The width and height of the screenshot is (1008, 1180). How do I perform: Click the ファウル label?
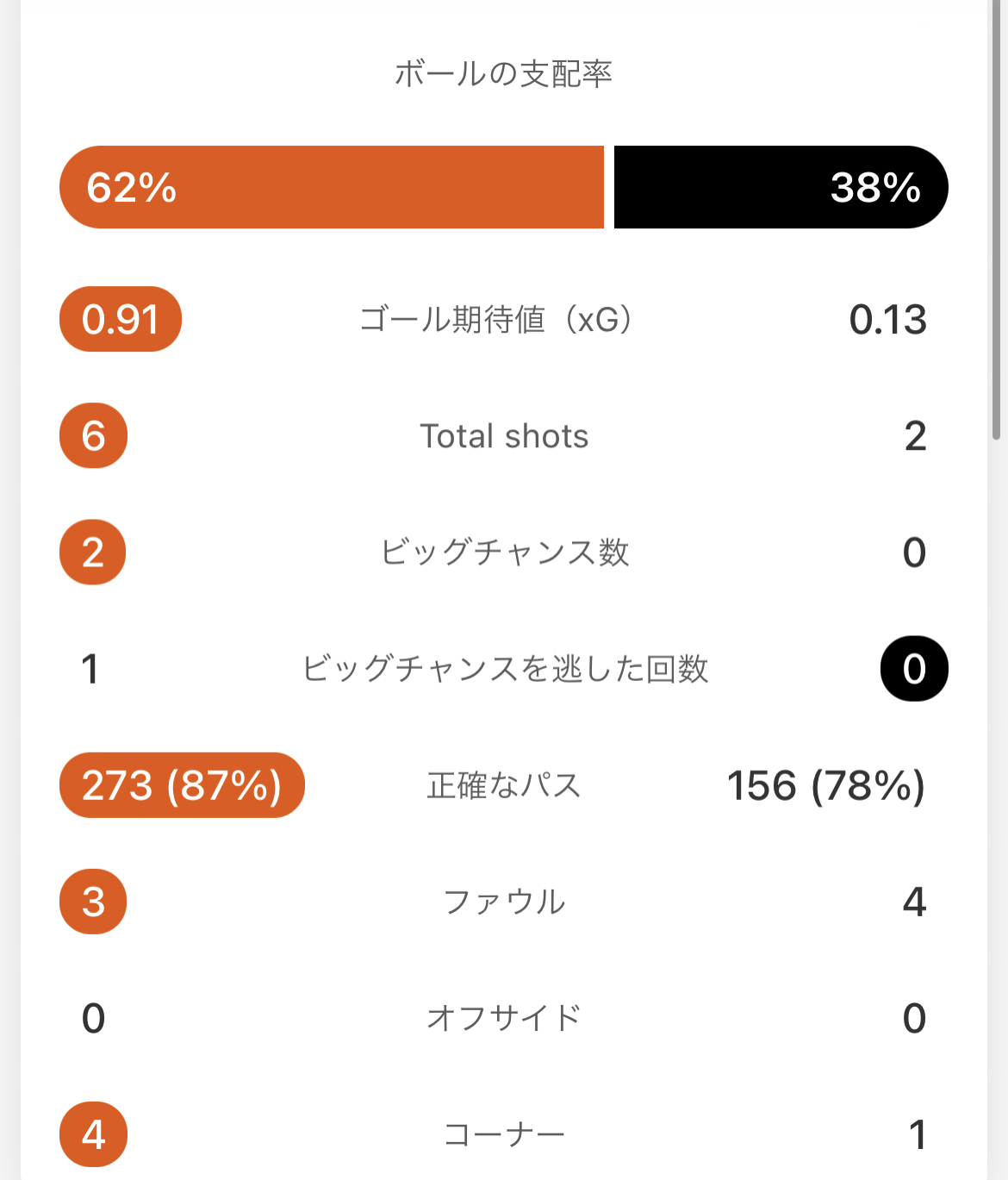pos(504,902)
